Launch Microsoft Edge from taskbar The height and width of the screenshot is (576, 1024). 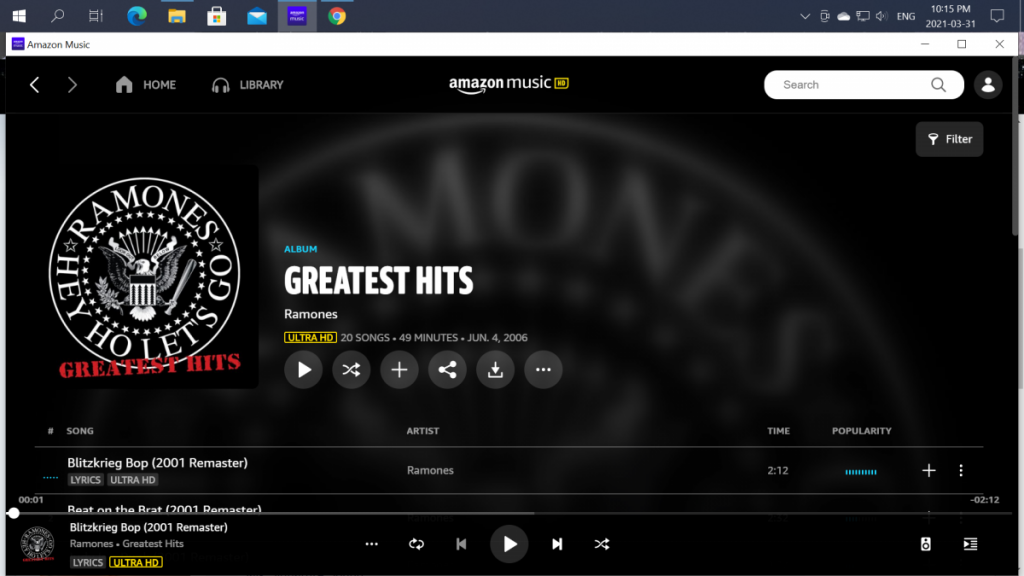[x=136, y=16]
